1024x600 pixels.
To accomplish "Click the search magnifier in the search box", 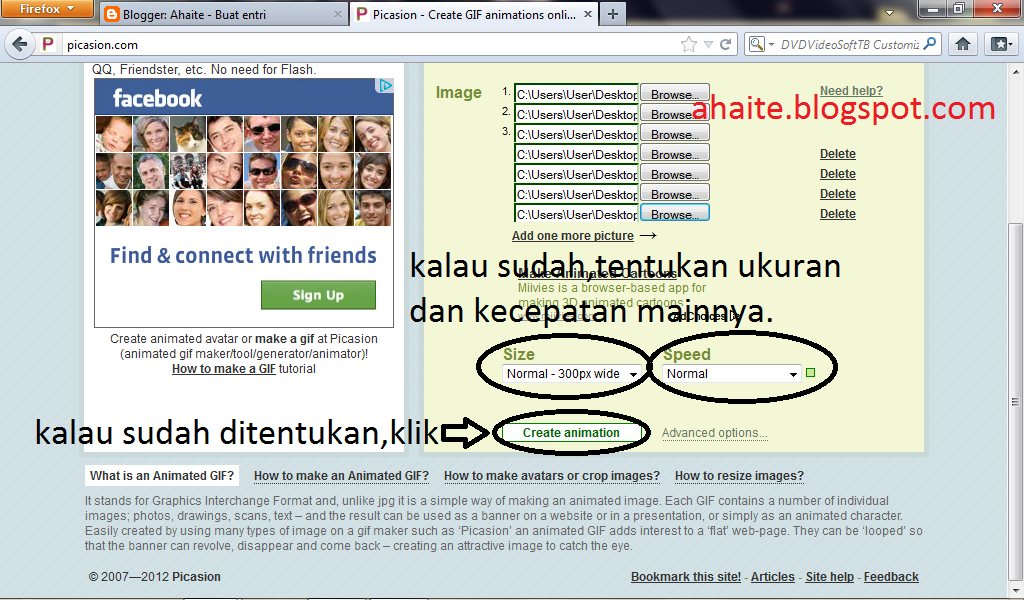I will coord(930,44).
